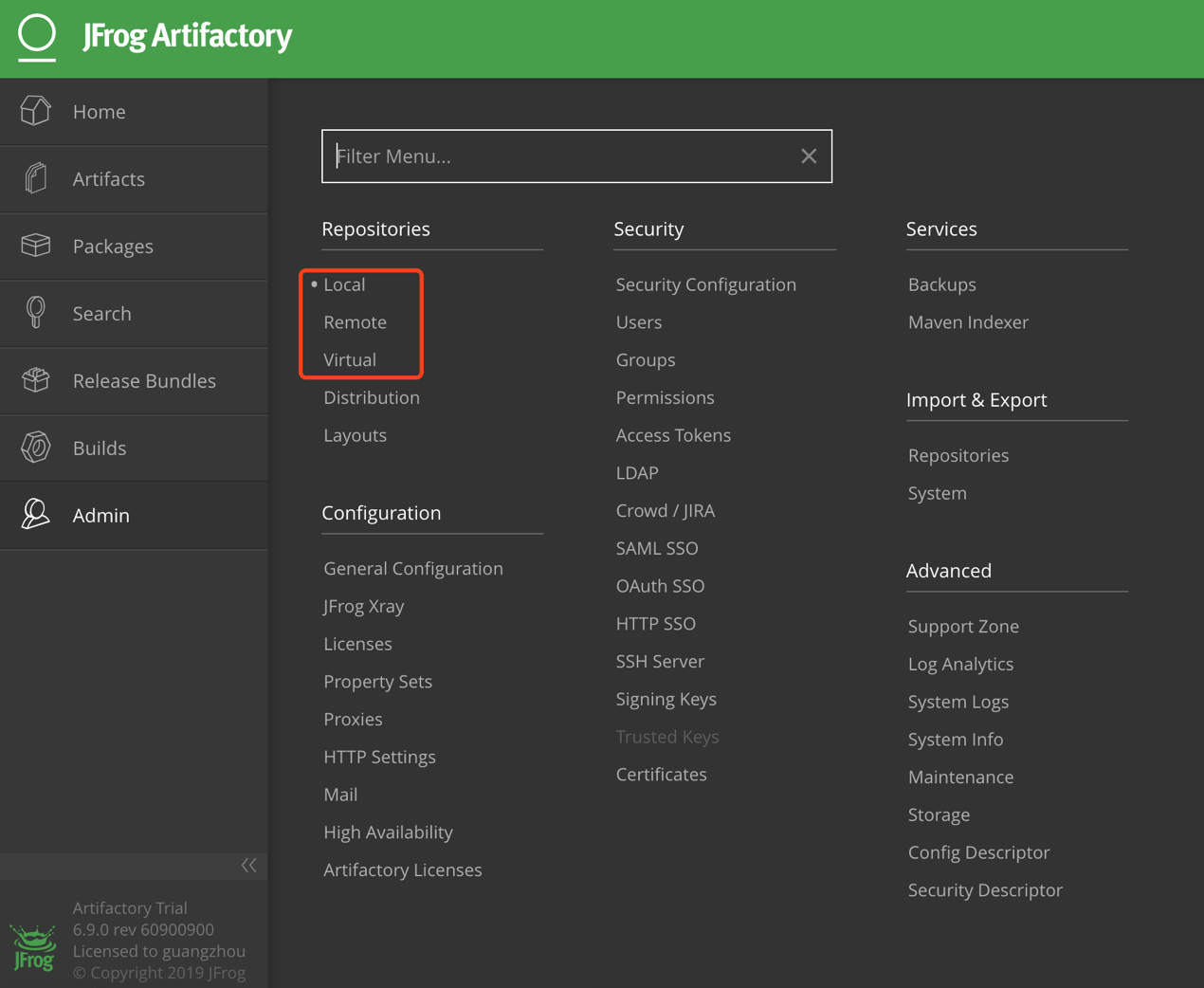The height and width of the screenshot is (988, 1204).
Task: Click the Artifacts icon in sidebar
Action: click(x=36, y=178)
